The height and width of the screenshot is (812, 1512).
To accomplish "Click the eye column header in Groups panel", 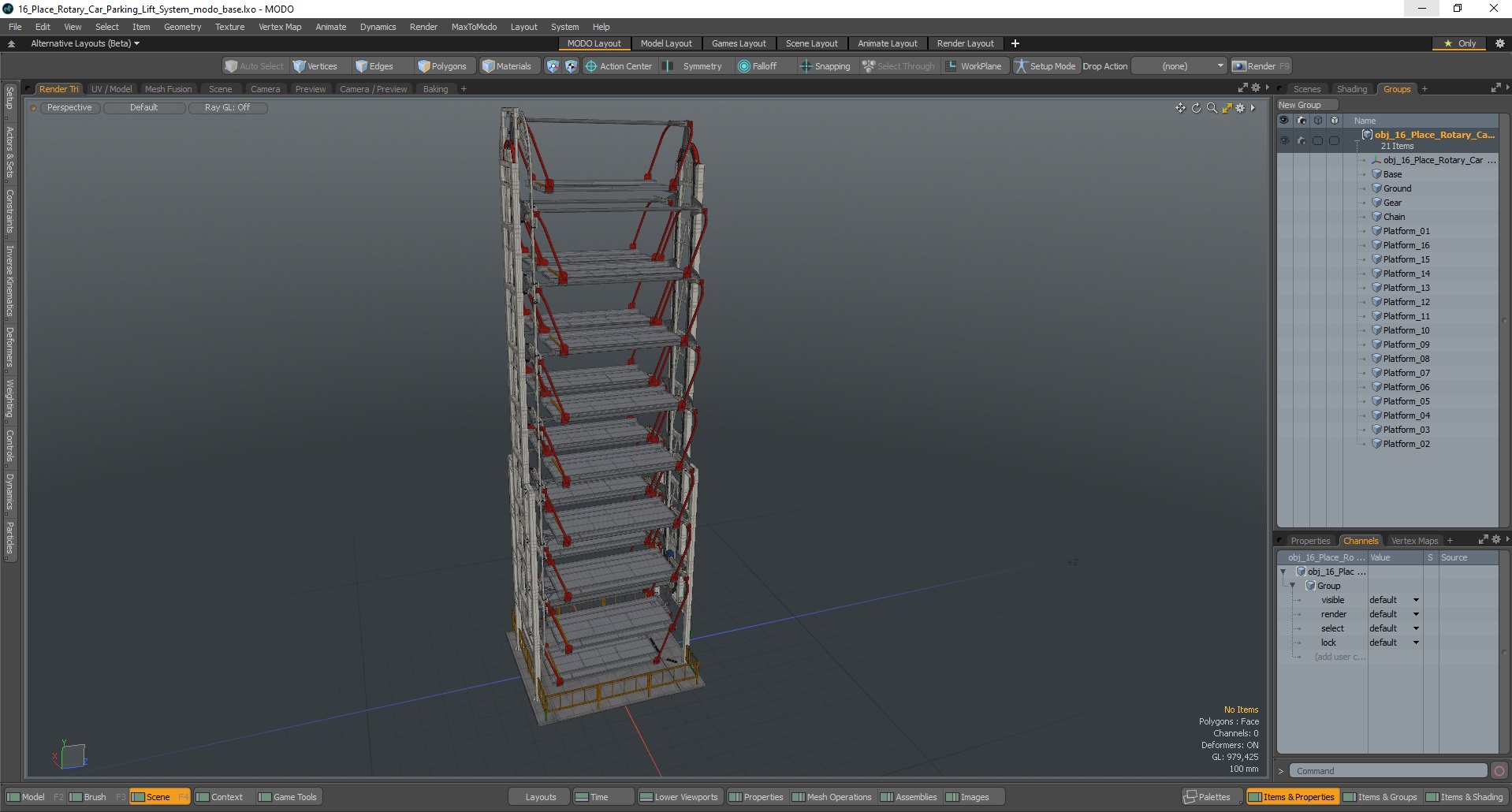I will [1284, 121].
